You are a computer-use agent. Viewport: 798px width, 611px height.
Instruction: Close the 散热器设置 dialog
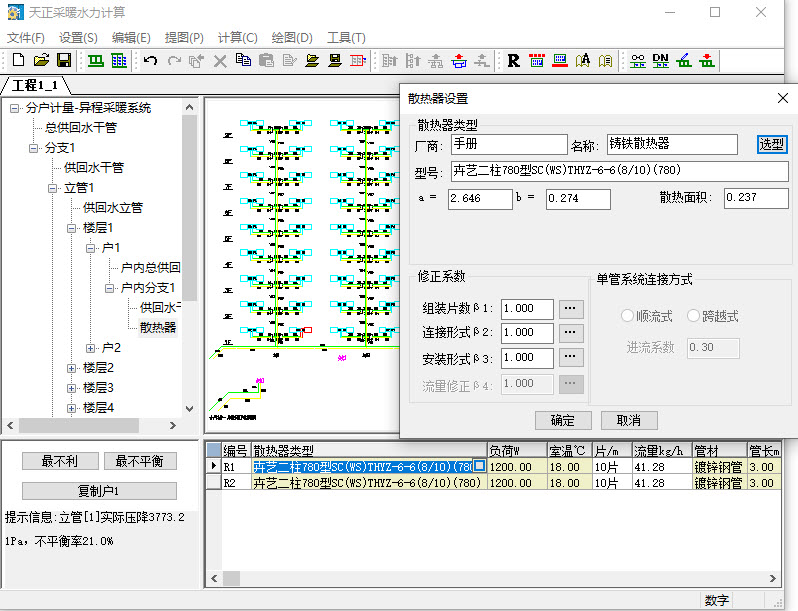tap(783, 98)
